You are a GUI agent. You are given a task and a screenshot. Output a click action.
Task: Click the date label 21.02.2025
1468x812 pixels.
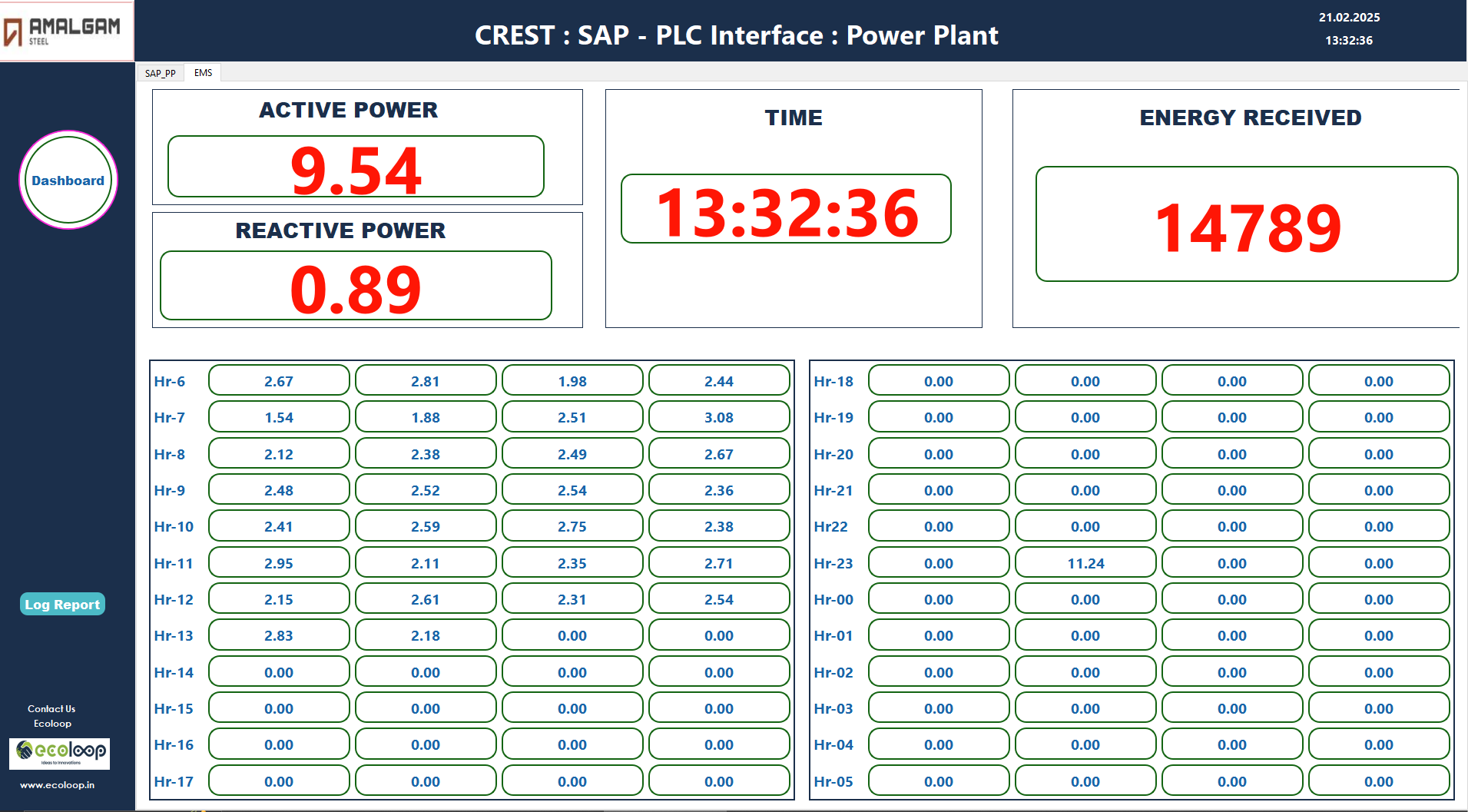(x=1349, y=17)
